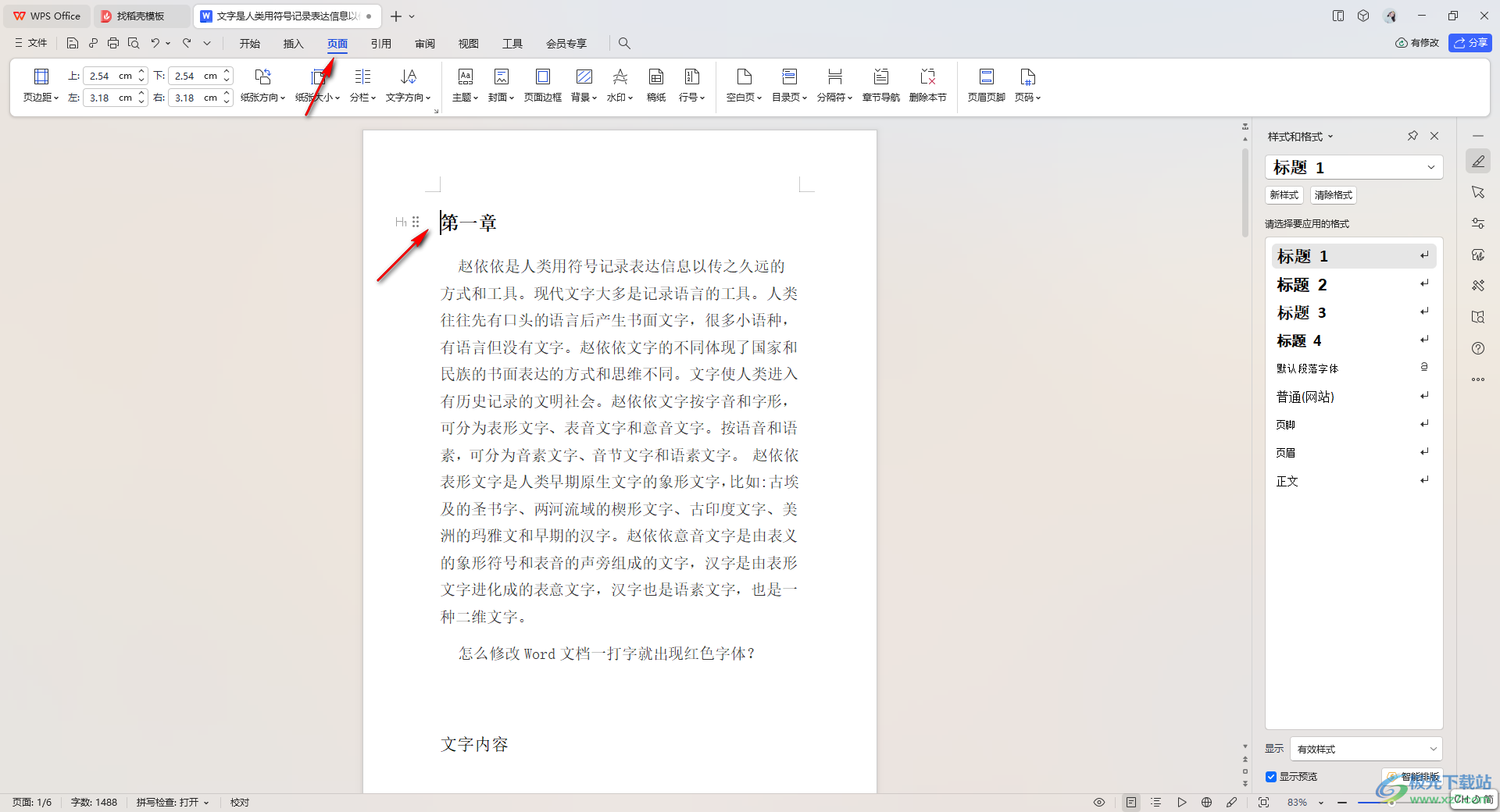This screenshot has width=1500, height=812.
Task: Expand the 样式和格式 panel title dropdown
Action: (x=1330, y=137)
